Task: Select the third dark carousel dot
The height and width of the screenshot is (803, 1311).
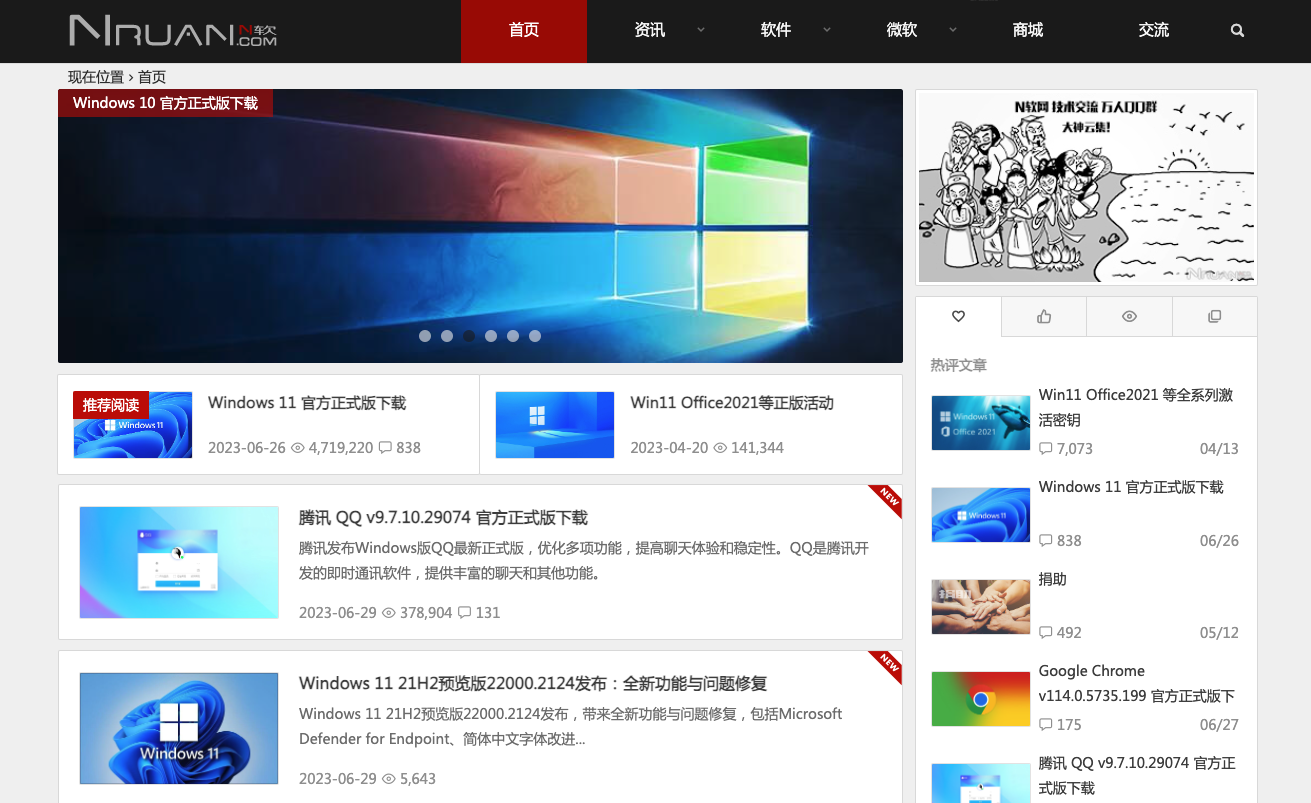Action: pos(469,336)
